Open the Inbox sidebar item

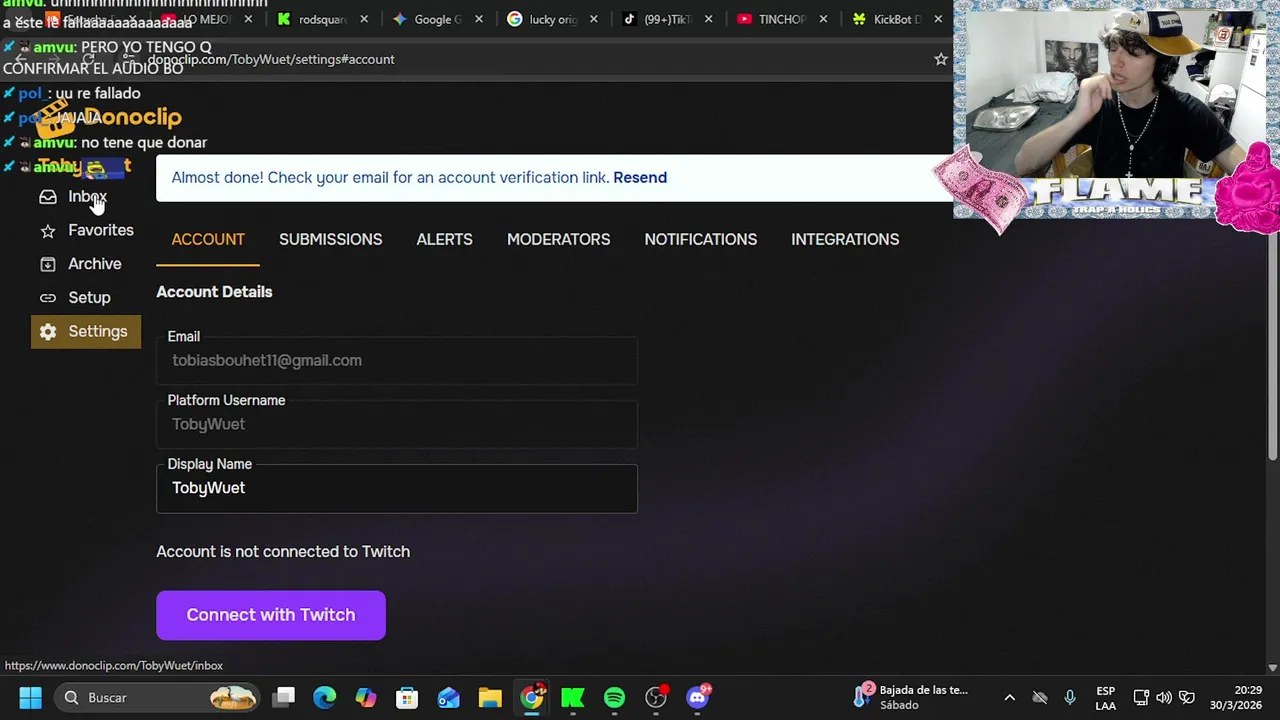86,197
